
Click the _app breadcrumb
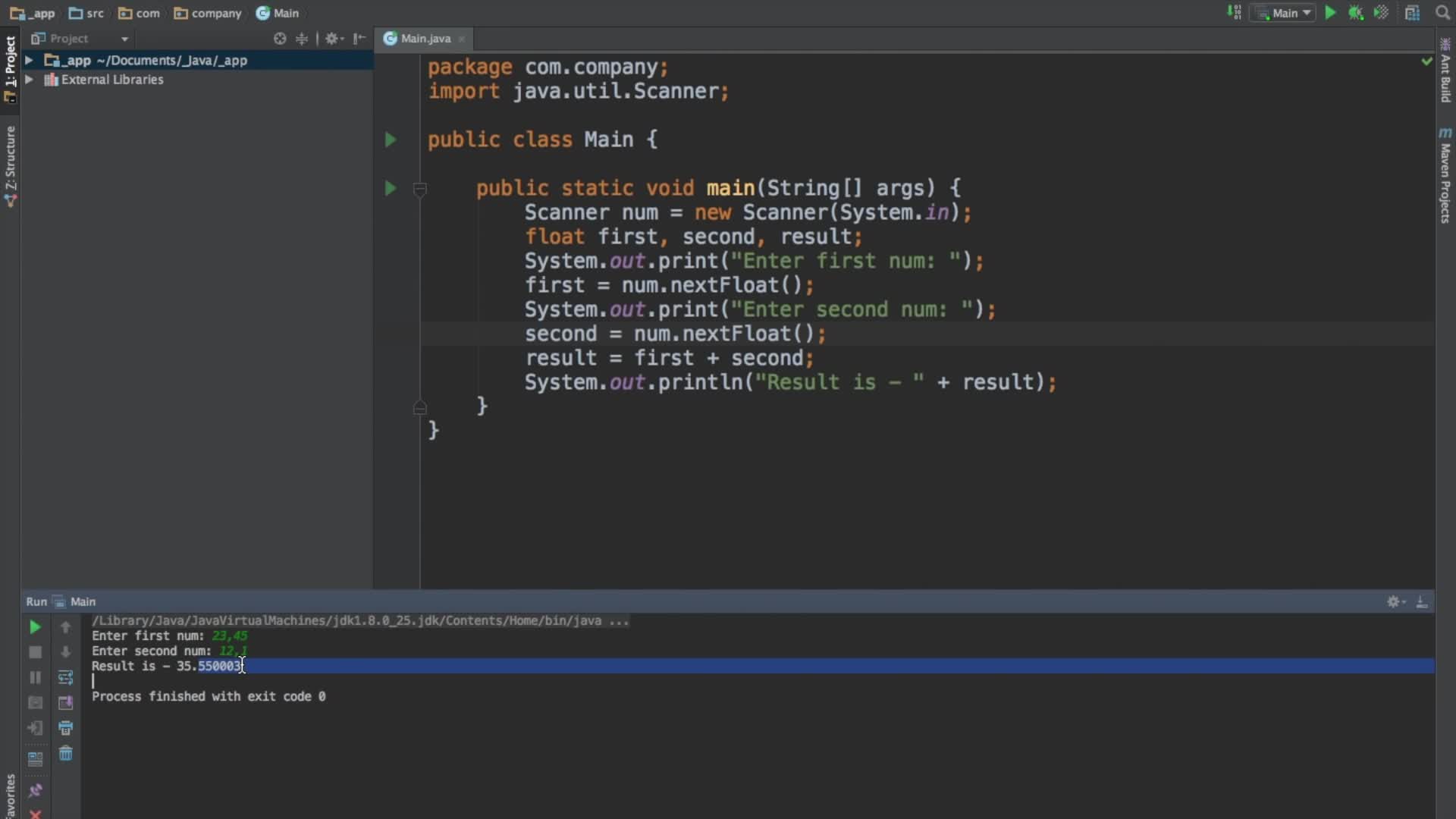33,13
